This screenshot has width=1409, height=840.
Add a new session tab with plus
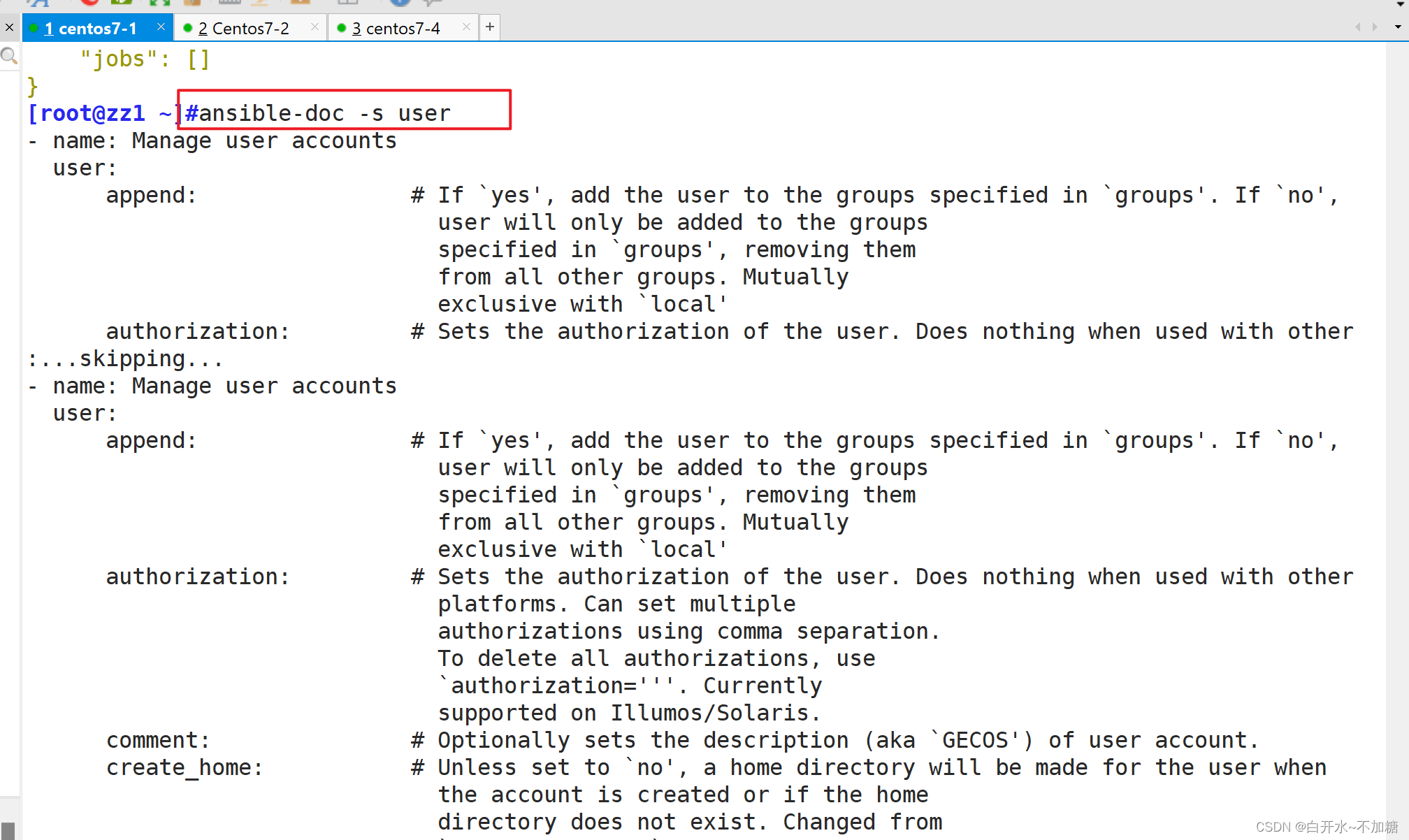[x=490, y=27]
